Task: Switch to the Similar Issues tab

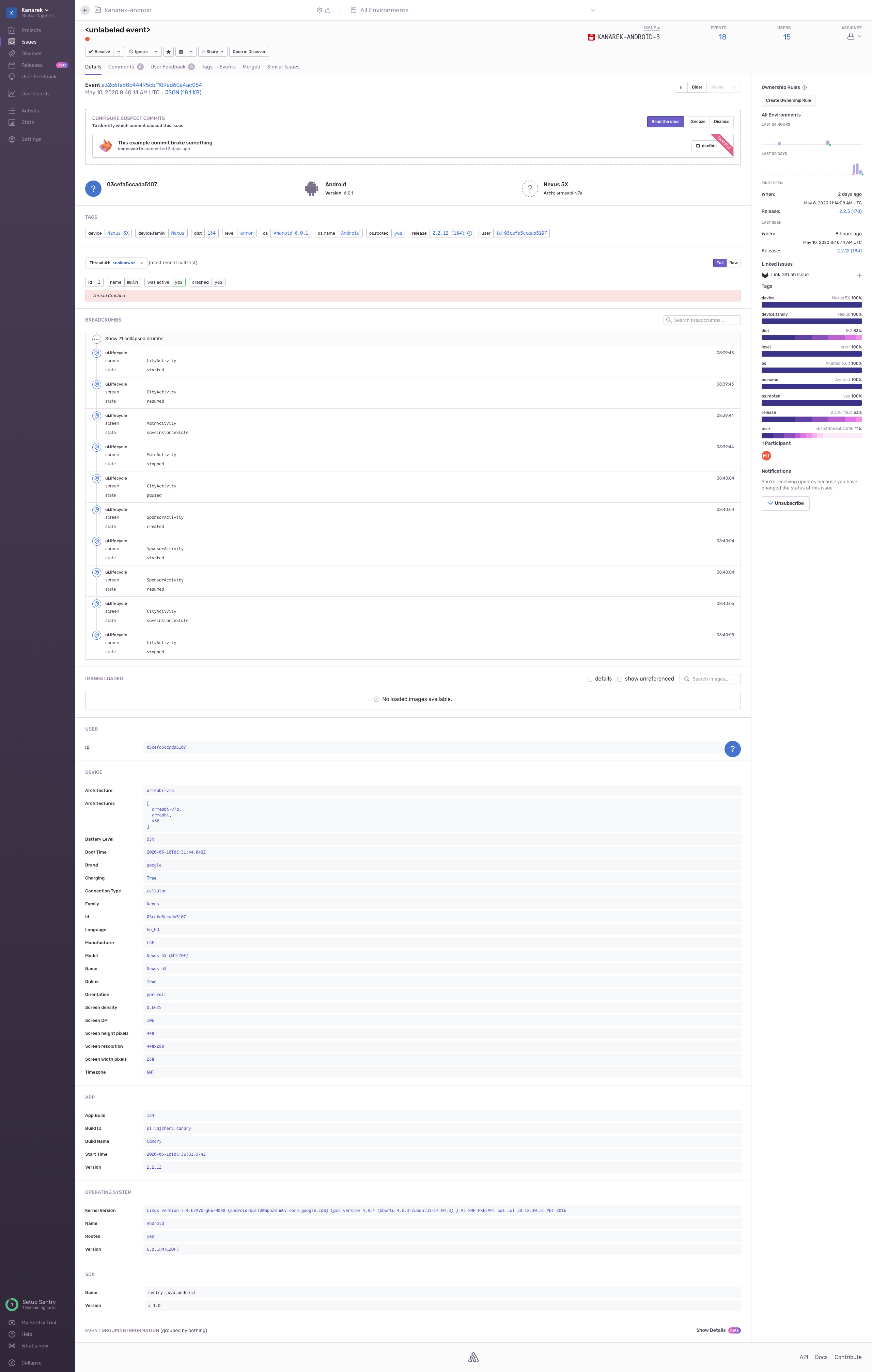Action: (x=283, y=67)
